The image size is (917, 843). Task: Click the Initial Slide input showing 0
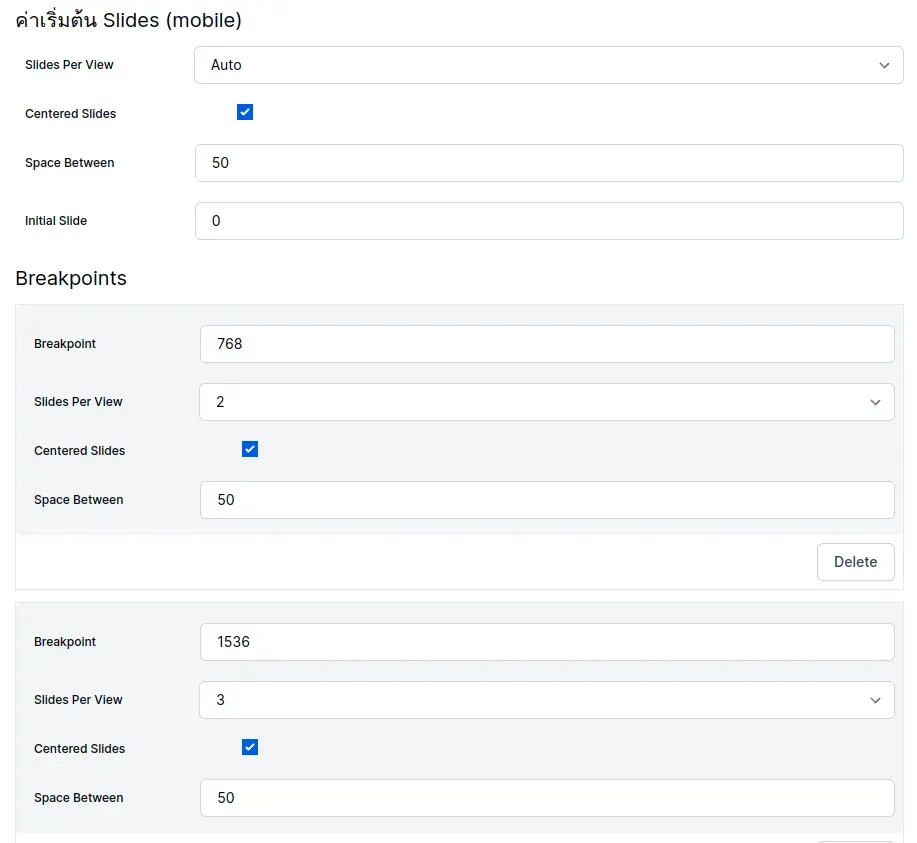point(548,220)
